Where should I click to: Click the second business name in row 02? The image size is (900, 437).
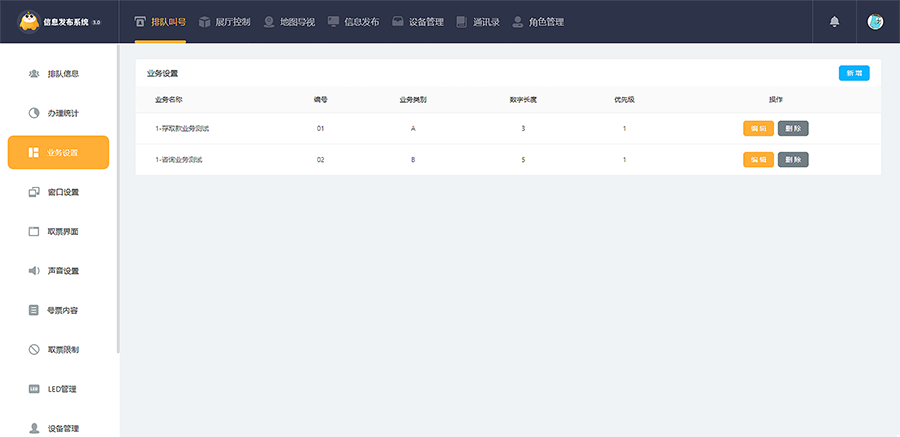click(x=179, y=160)
